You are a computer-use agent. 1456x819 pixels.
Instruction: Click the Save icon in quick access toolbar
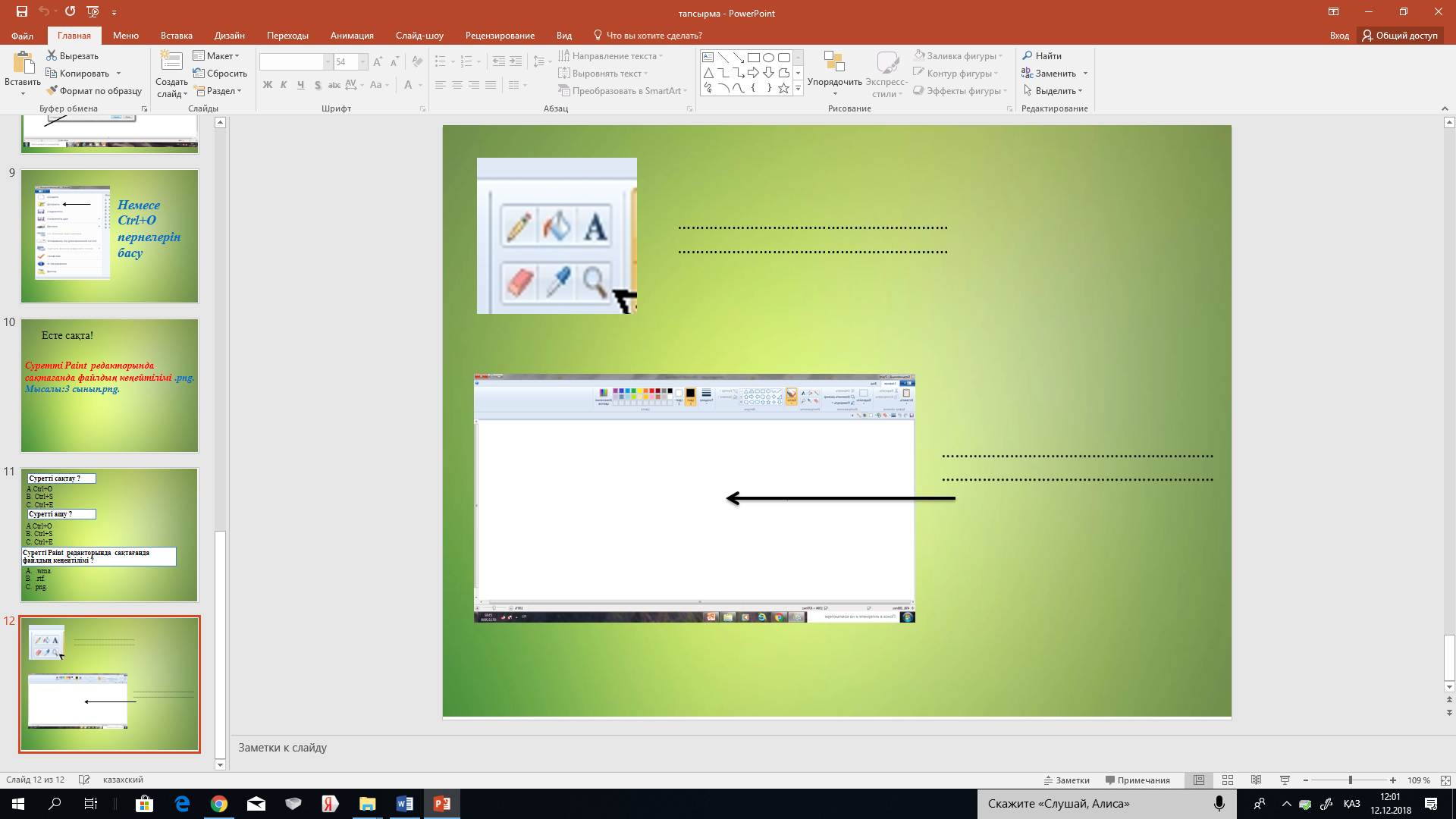click(21, 11)
